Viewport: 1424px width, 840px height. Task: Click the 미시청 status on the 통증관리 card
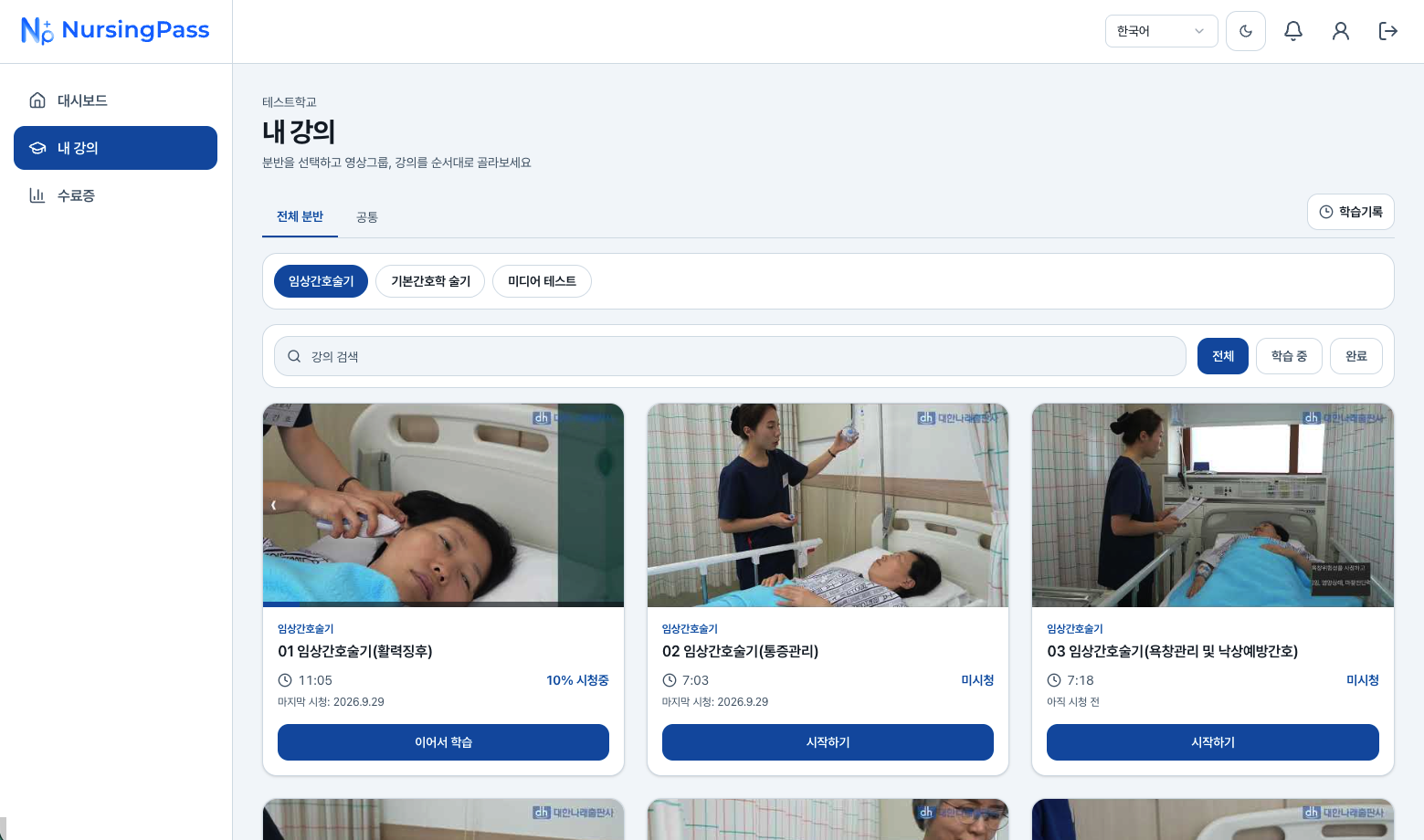click(977, 680)
